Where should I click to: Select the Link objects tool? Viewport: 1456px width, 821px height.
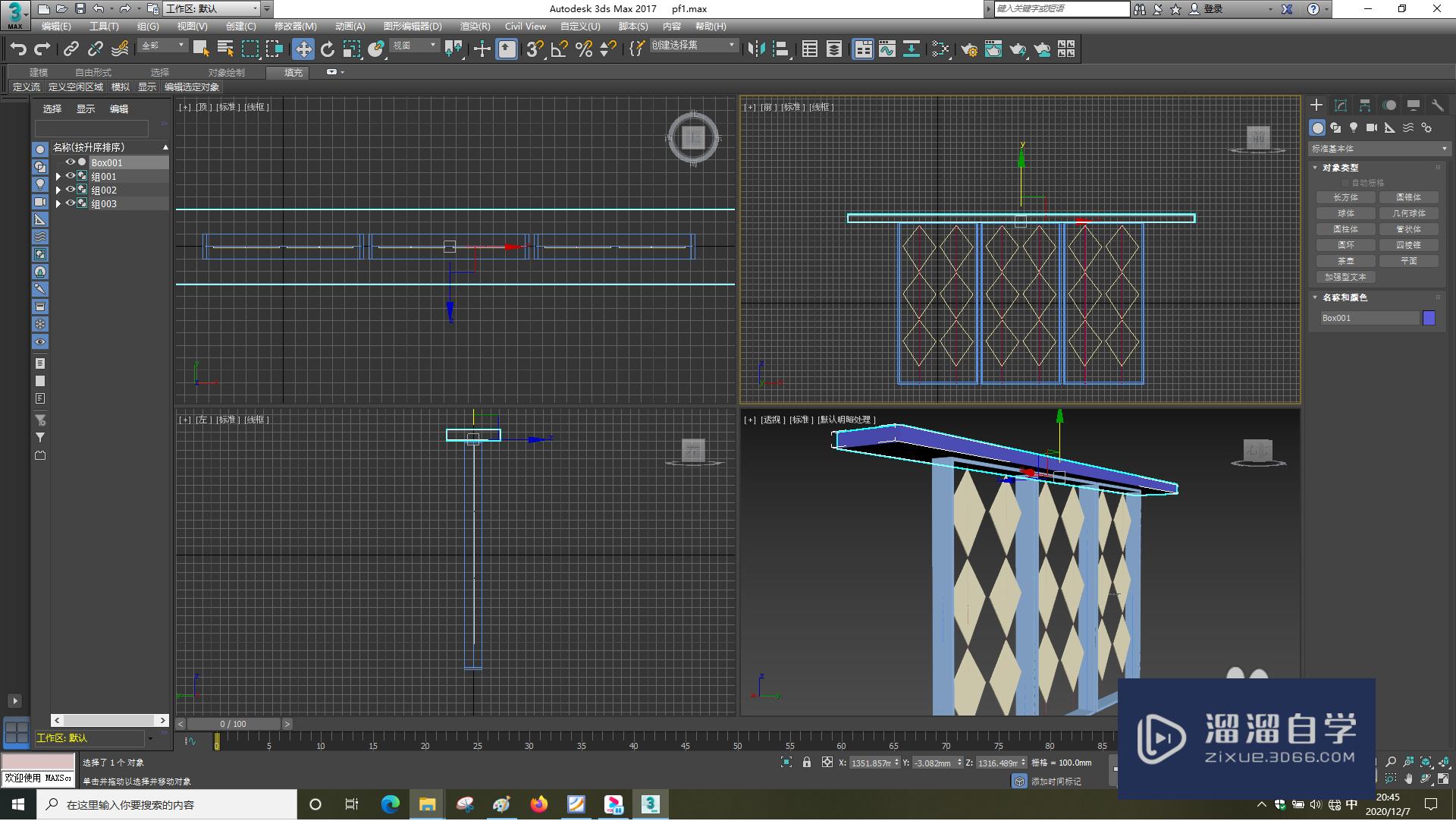(71, 49)
